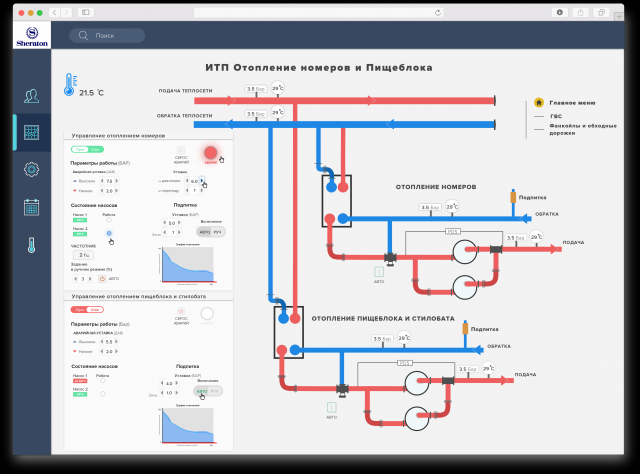Click the white alarm indicator in пищеблока panel
The height and width of the screenshot is (474, 640).
[x=207, y=314]
